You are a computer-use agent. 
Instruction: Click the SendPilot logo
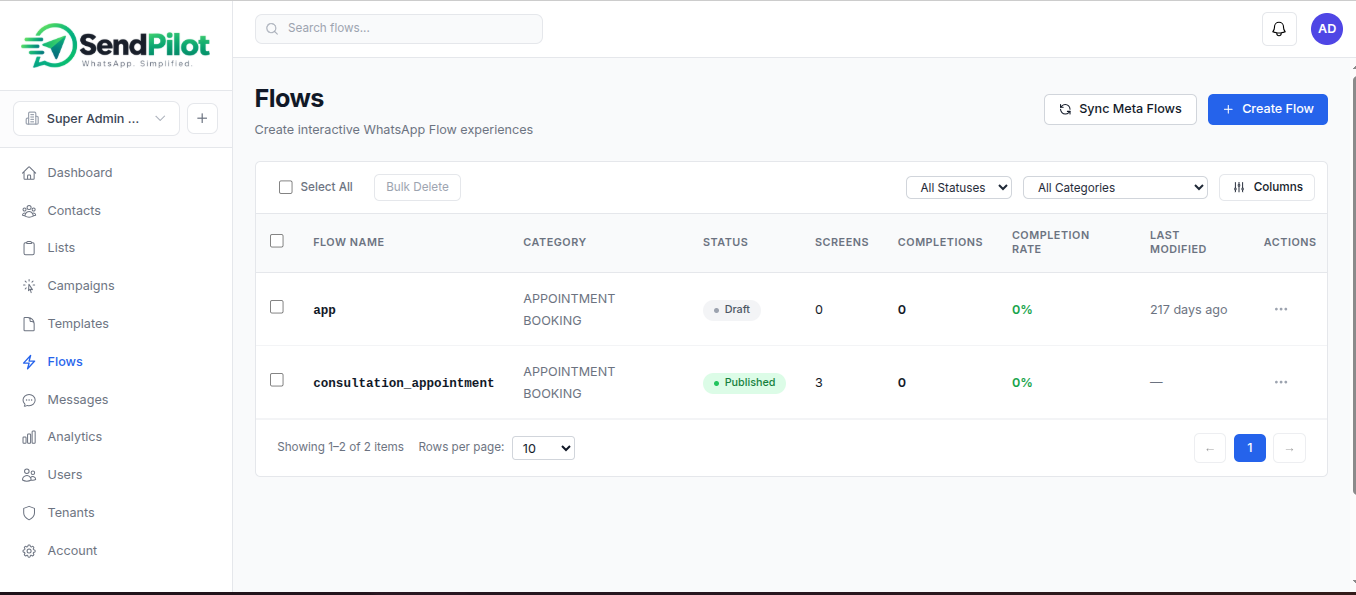coord(116,45)
